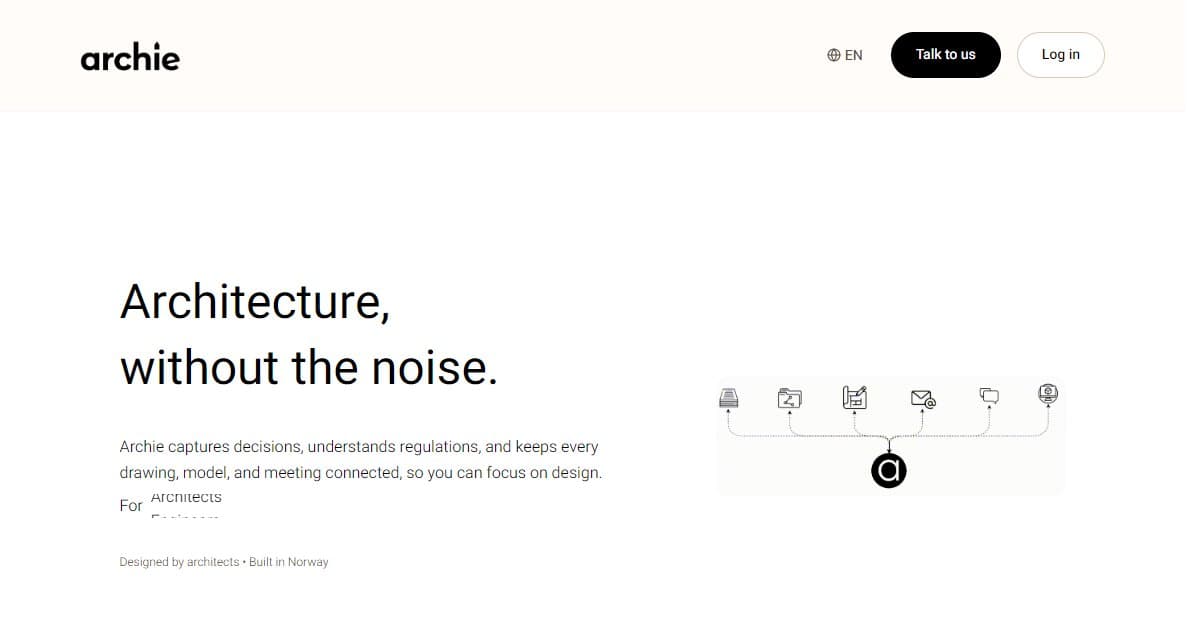Click the 'Designed by architects' tagline
This screenshot has width=1200, height=630.
pyautogui.click(x=179, y=562)
